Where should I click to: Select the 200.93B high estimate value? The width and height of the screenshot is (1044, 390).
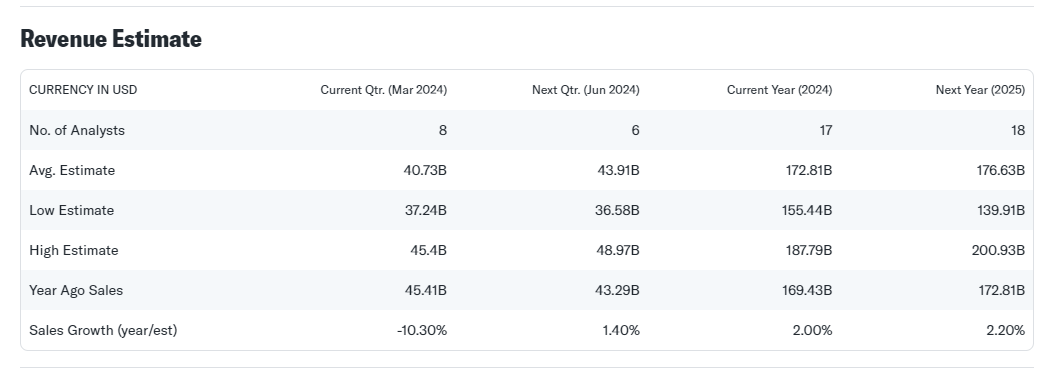[999, 250]
